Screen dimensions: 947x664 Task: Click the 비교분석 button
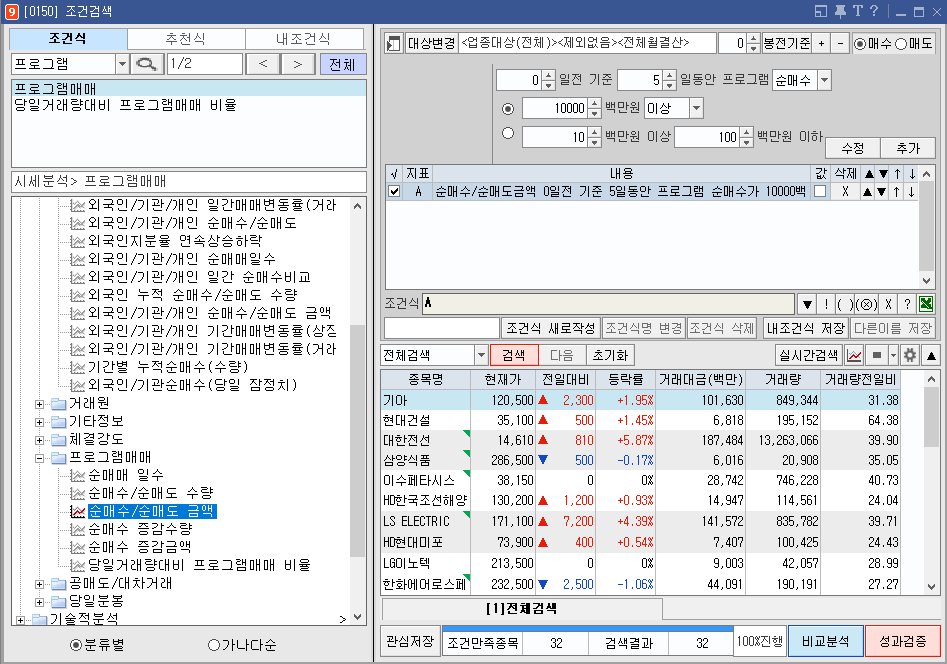coord(825,642)
